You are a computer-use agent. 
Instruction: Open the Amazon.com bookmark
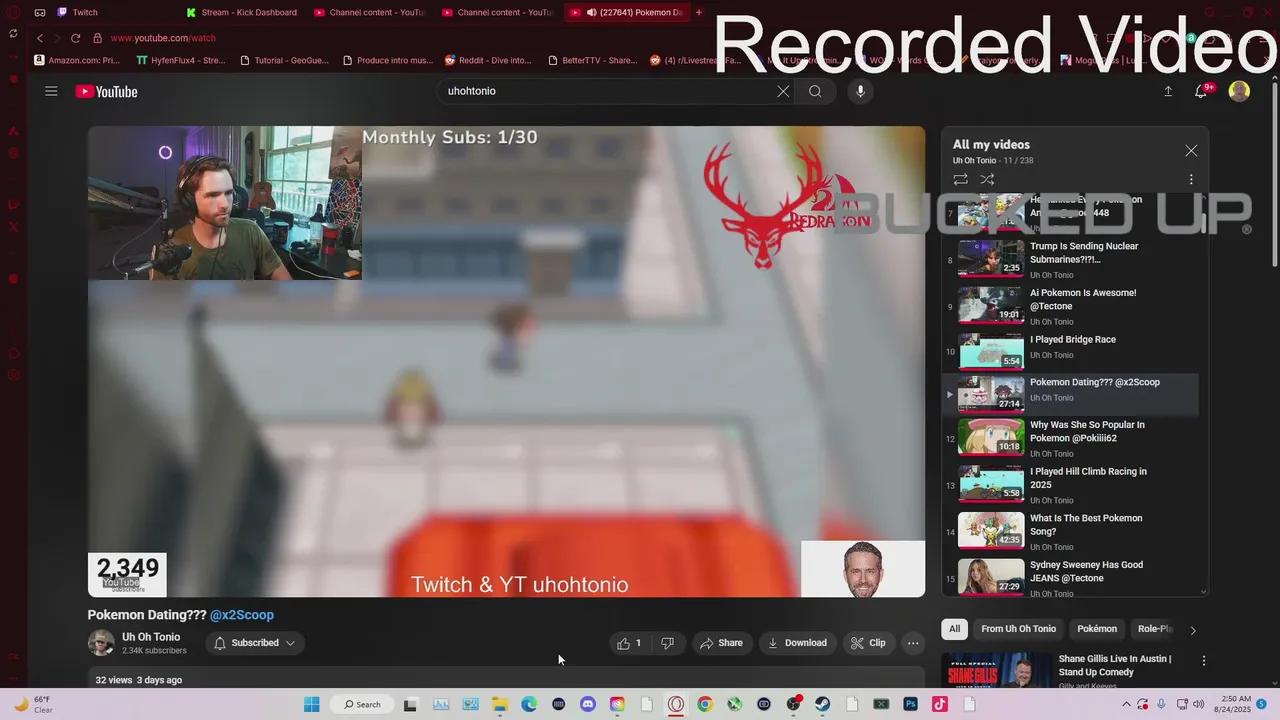[x=77, y=60]
